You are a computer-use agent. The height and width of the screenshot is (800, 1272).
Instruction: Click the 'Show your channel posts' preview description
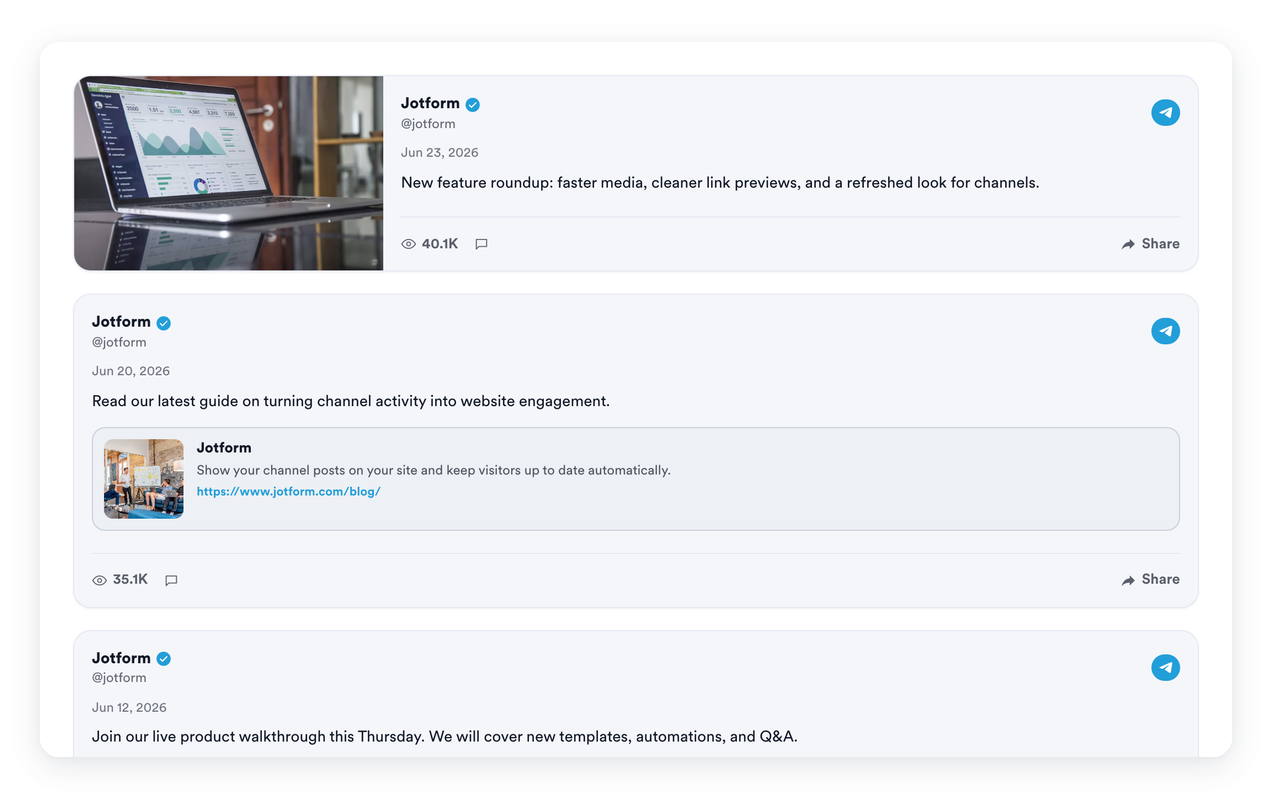(x=433, y=470)
